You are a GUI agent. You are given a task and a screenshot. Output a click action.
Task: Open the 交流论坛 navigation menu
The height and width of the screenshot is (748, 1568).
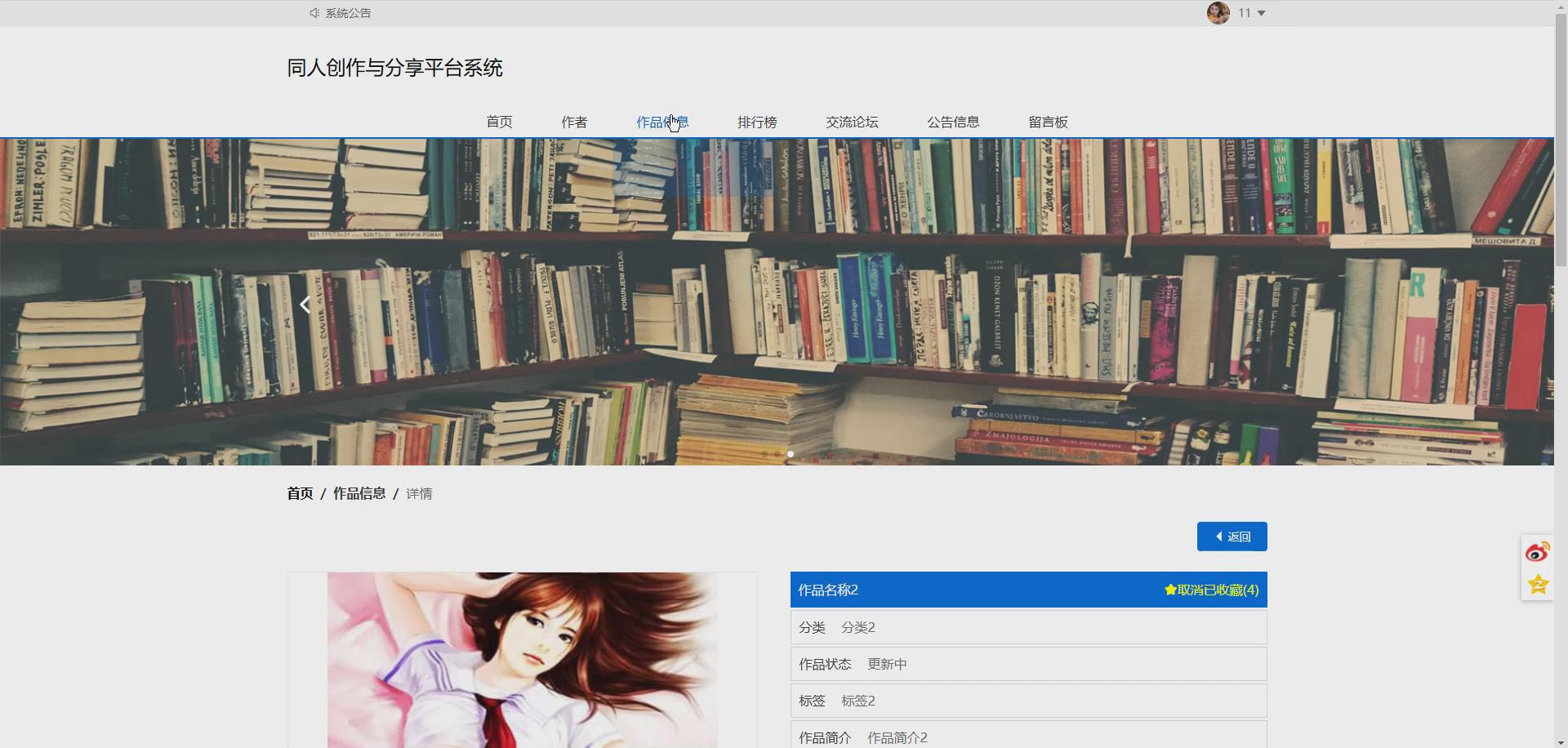point(852,122)
